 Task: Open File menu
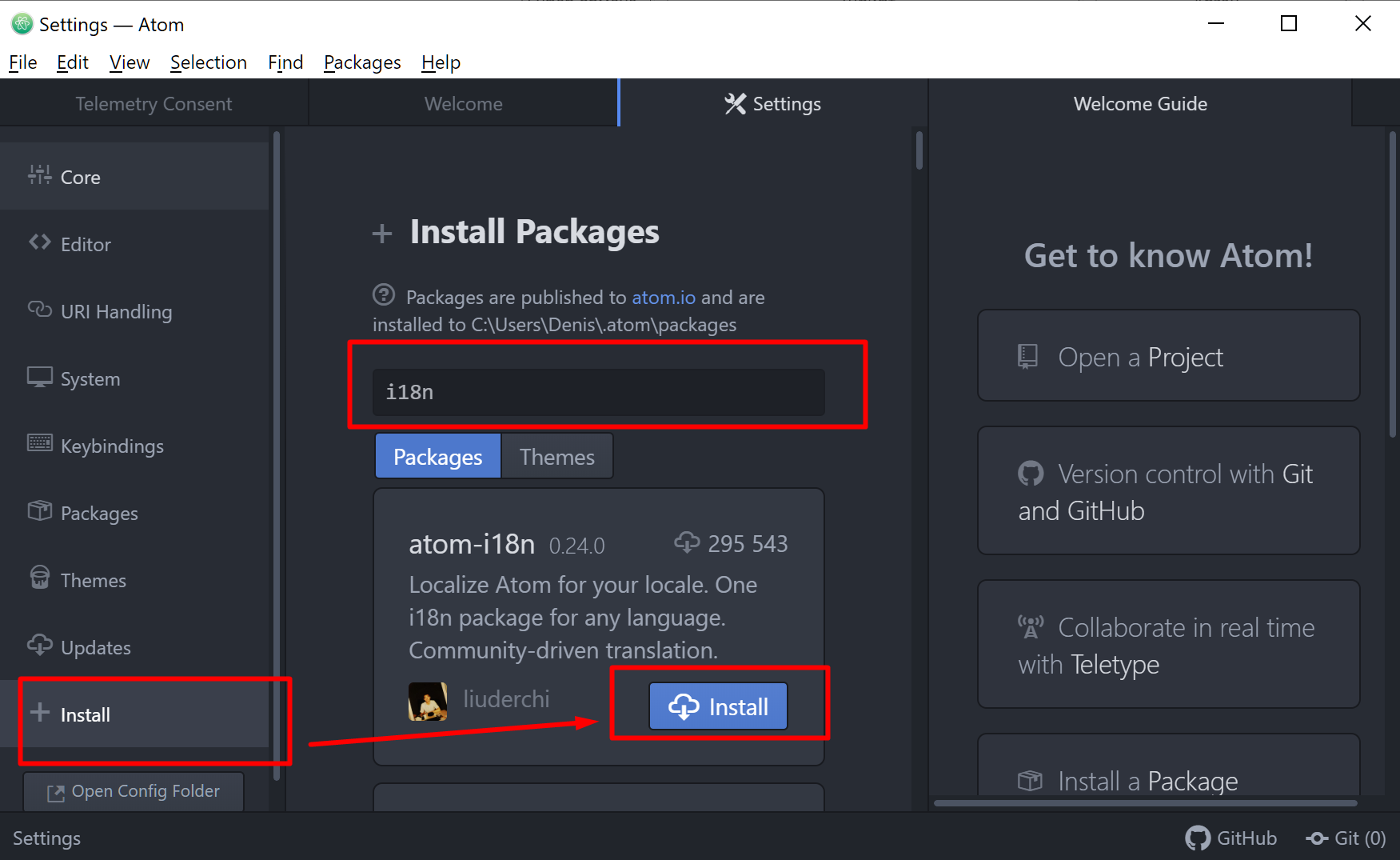[x=23, y=62]
